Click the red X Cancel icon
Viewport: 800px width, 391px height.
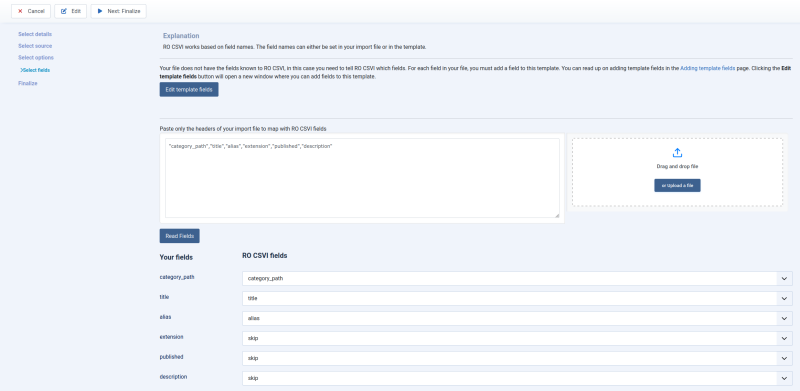(x=20, y=11)
